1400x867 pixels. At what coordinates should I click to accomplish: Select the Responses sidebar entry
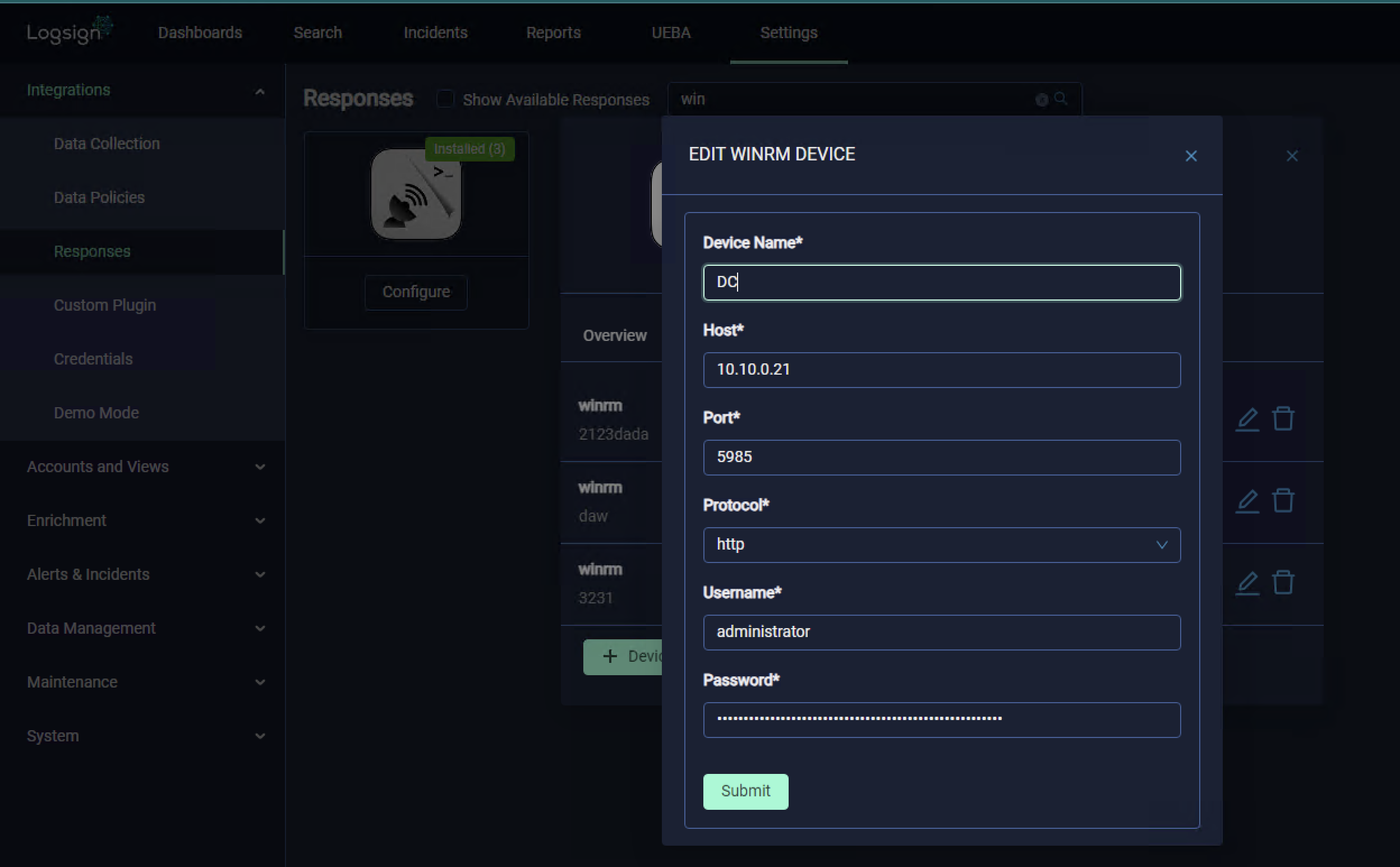91,251
